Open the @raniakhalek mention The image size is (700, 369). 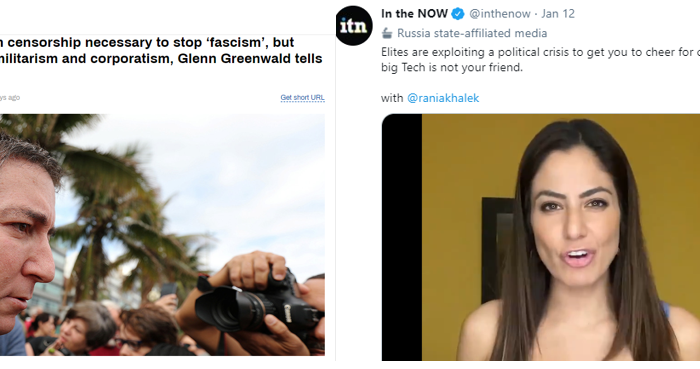click(443, 98)
